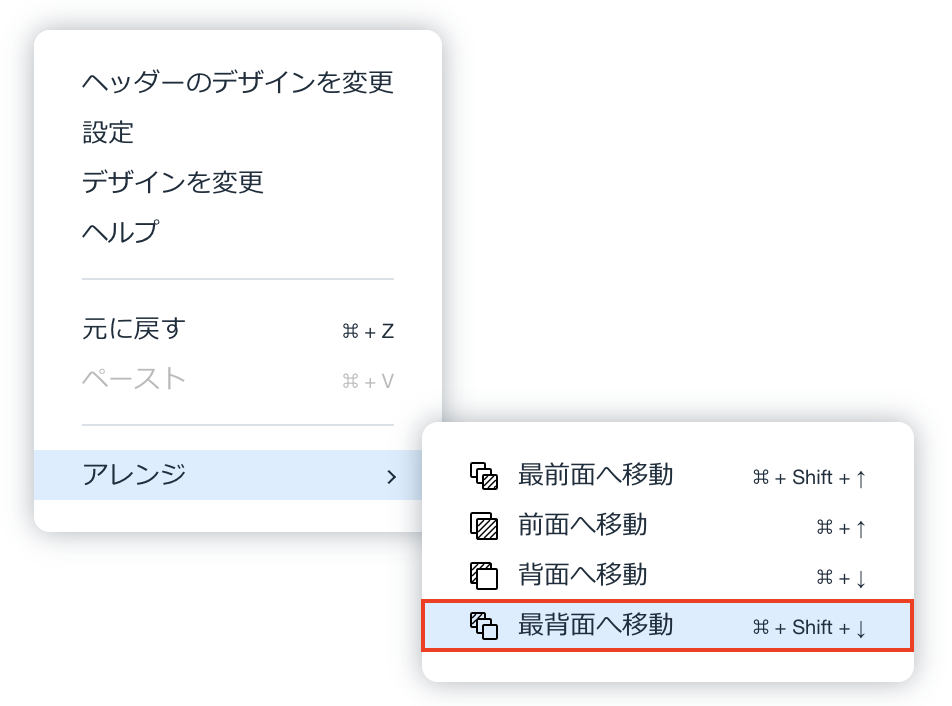952x706 pixels.
Task: Click the bring-to-front layers icon
Action: point(486,477)
